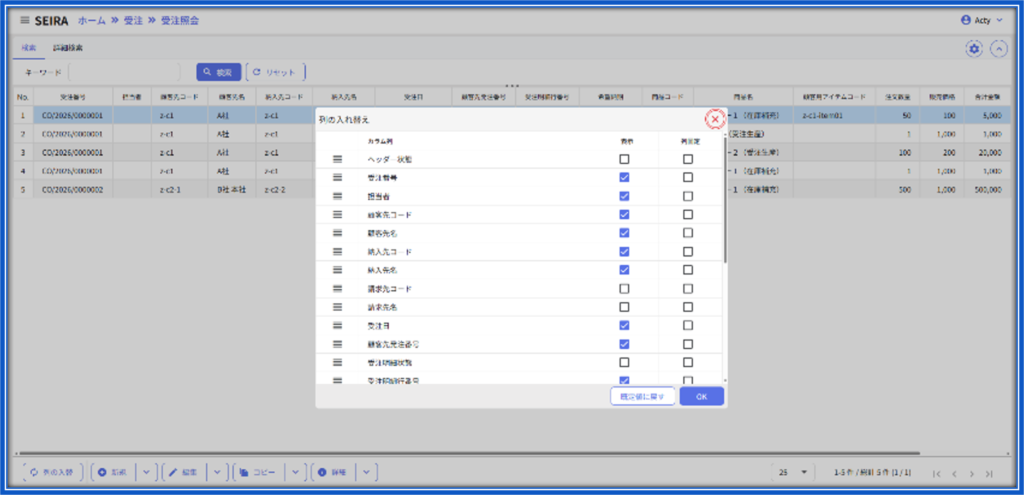The image size is (1024, 495).
Task: Open the SEIRA hamburger navigation menu
Action: coord(25,20)
